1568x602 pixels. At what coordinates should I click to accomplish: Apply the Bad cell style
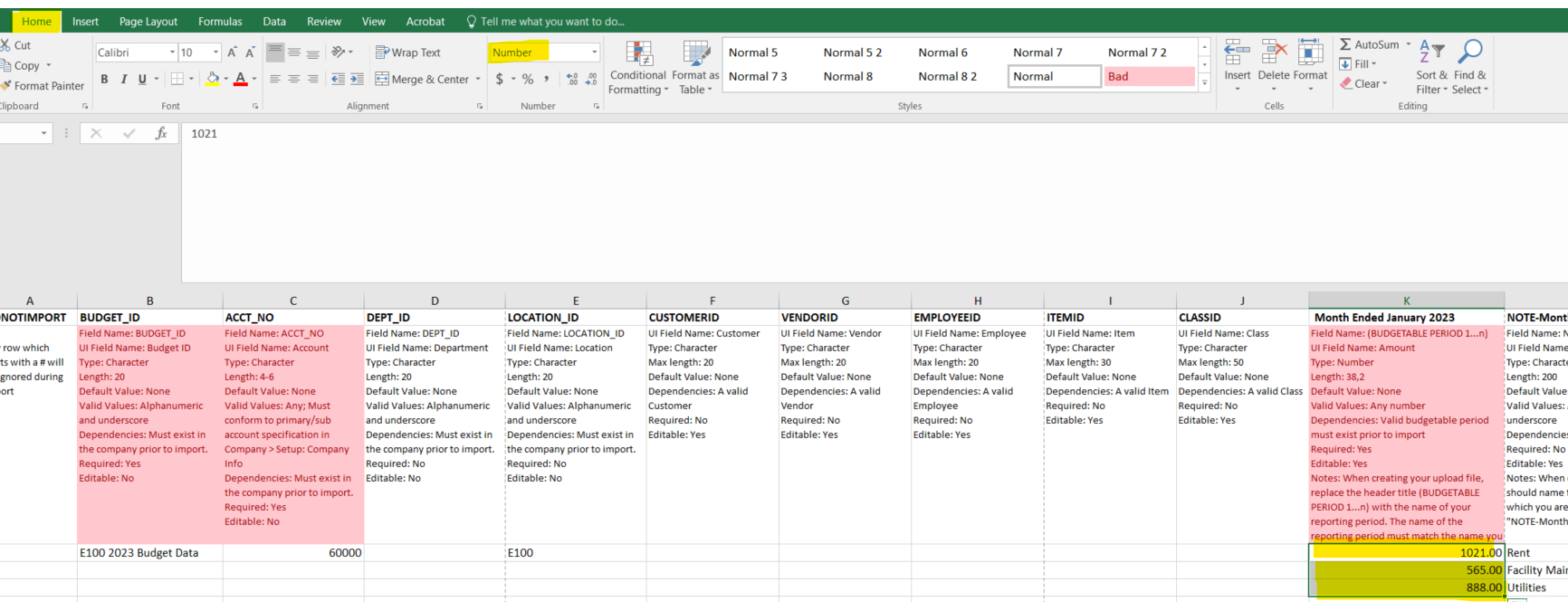click(1149, 77)
